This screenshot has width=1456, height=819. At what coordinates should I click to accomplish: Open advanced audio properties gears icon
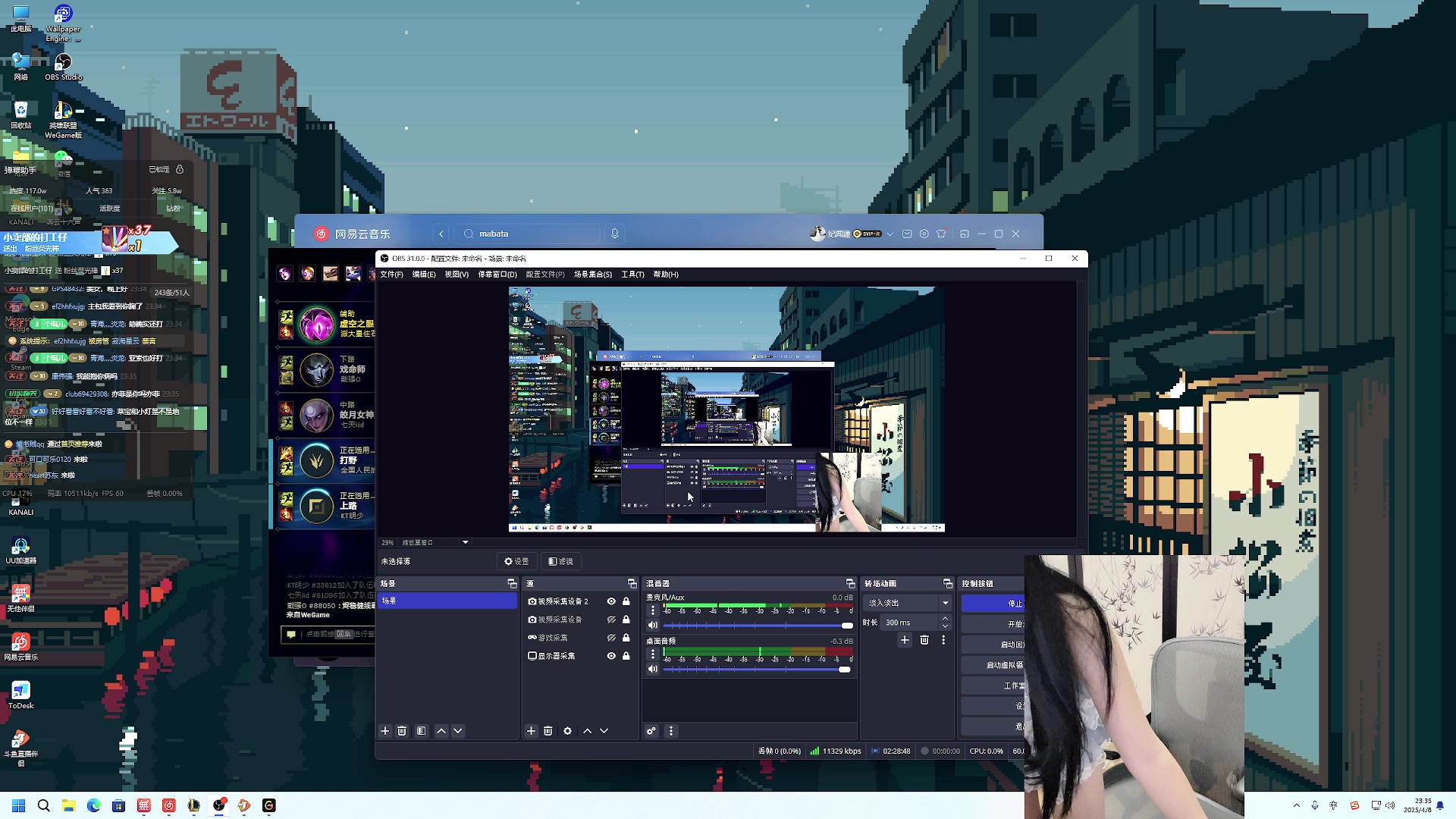[651, 731]
